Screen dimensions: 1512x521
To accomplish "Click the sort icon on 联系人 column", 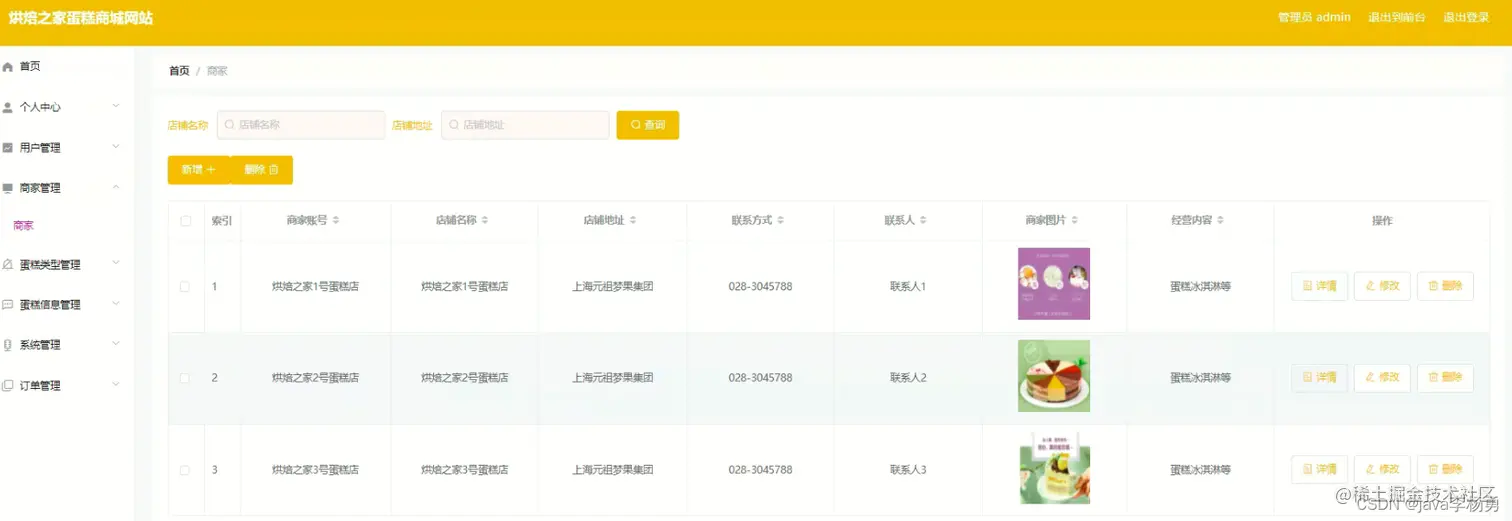I will 923,220.
